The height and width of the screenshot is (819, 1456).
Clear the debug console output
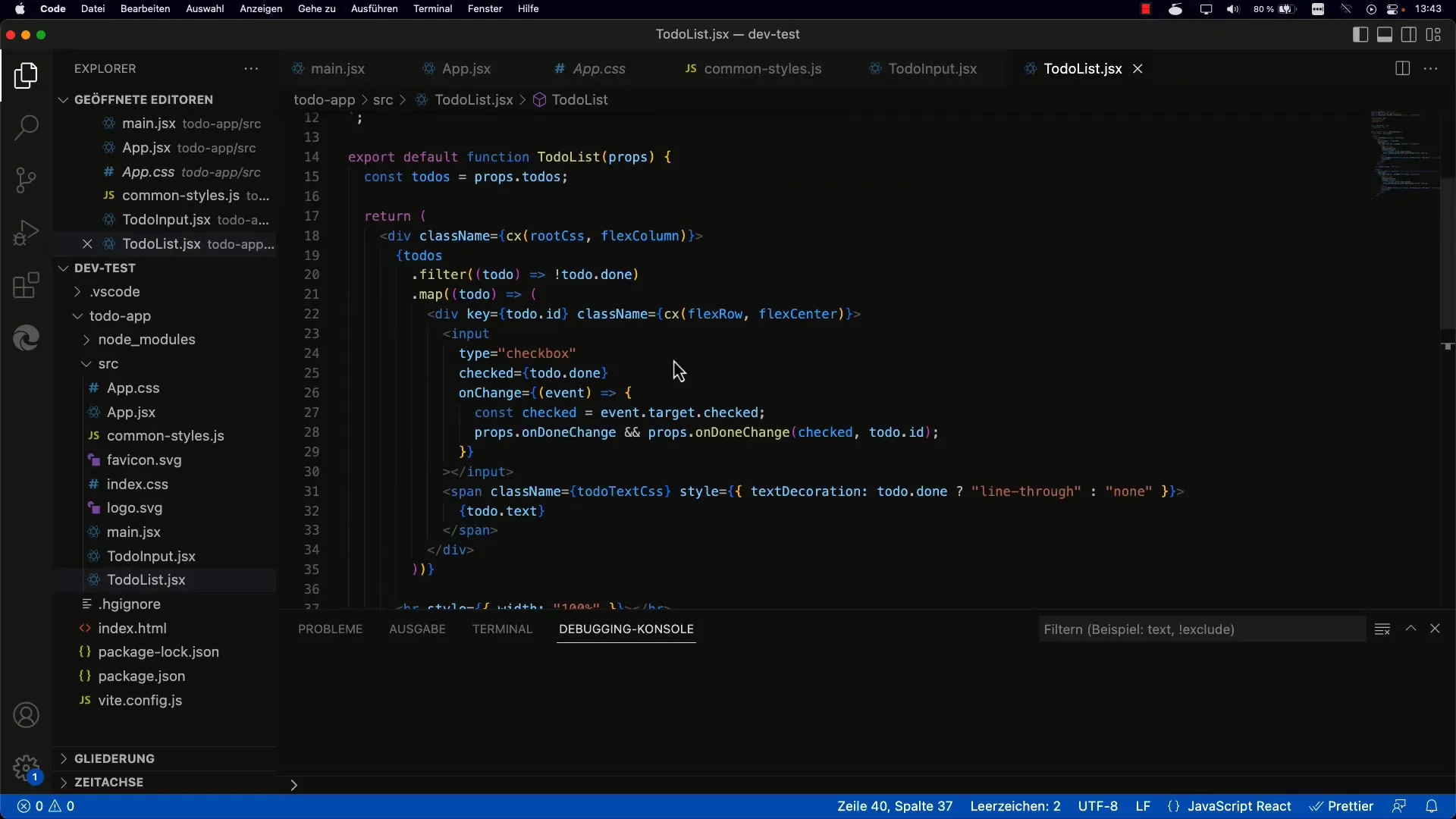coord(1382,629)
